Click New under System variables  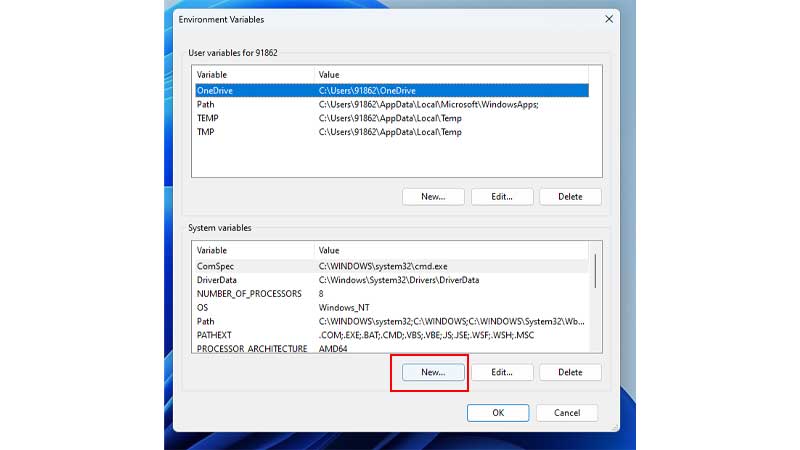(x=433, y=372)
